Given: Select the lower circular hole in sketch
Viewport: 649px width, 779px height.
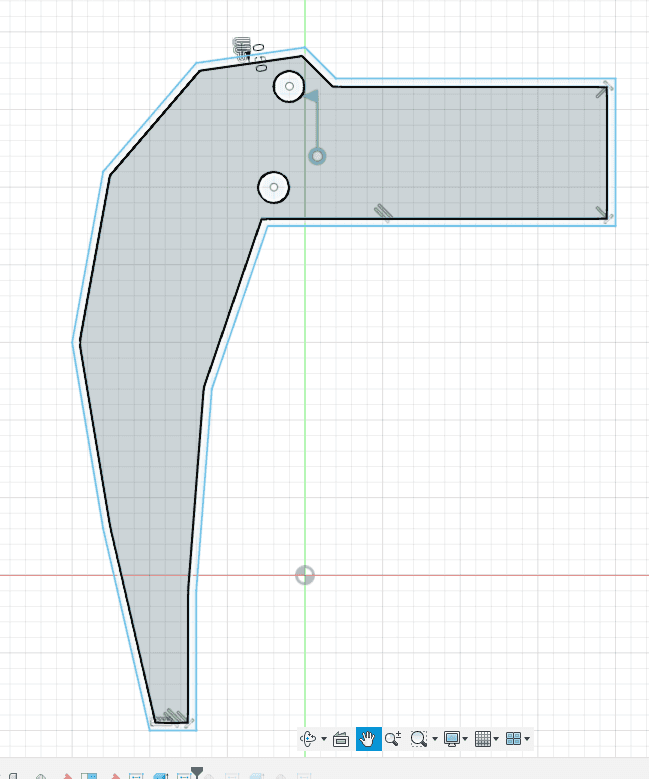Looking at the screenshot, I should [273, 186].
